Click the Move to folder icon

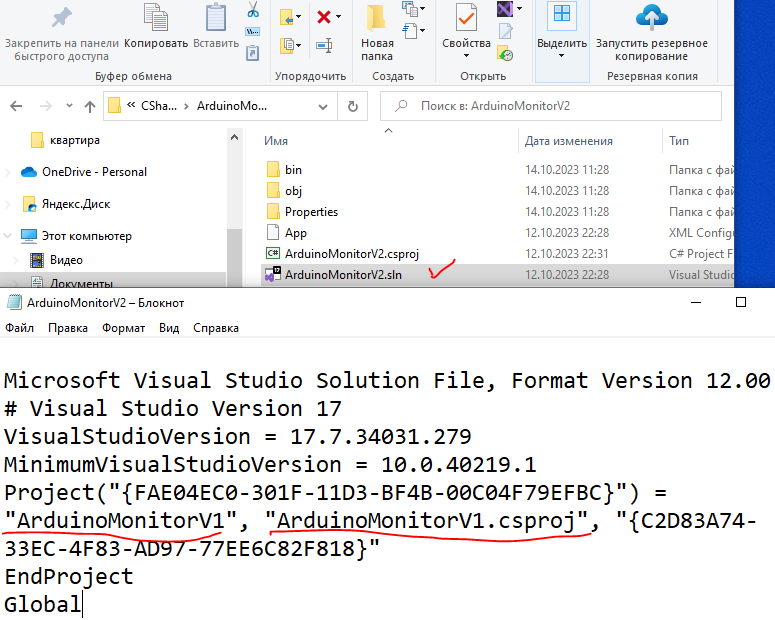287,17
